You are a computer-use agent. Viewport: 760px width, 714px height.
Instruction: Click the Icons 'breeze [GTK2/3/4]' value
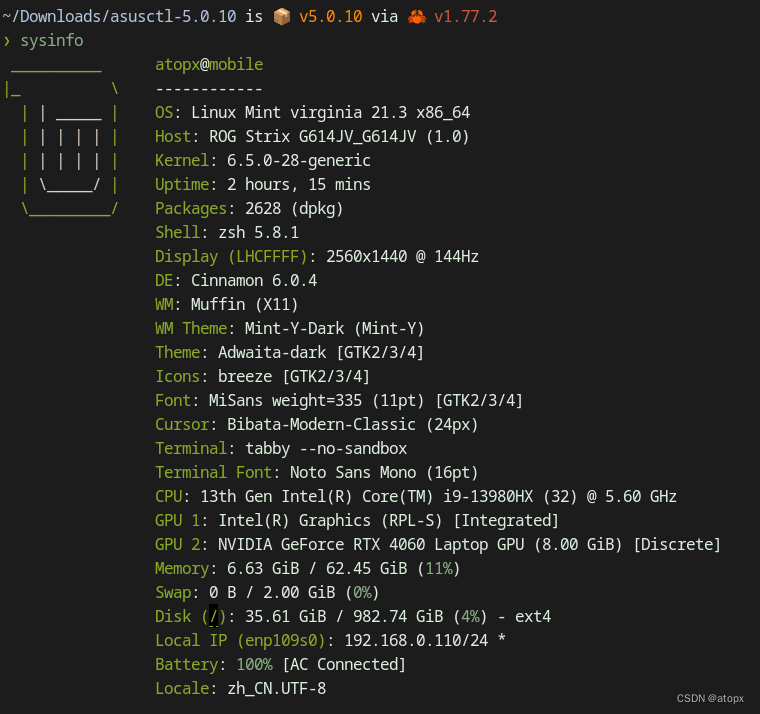click(x=294, y=377)
